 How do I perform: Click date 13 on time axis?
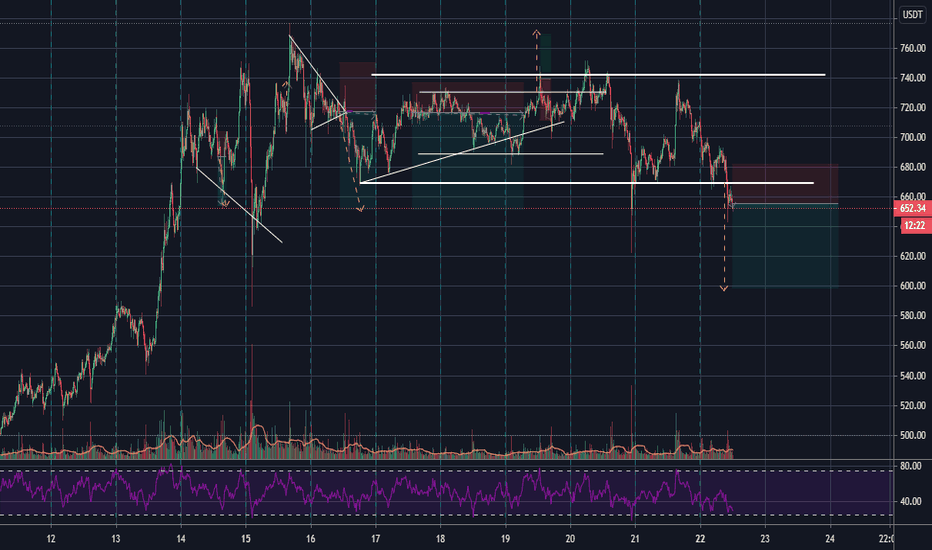click(x=116, y=539)
